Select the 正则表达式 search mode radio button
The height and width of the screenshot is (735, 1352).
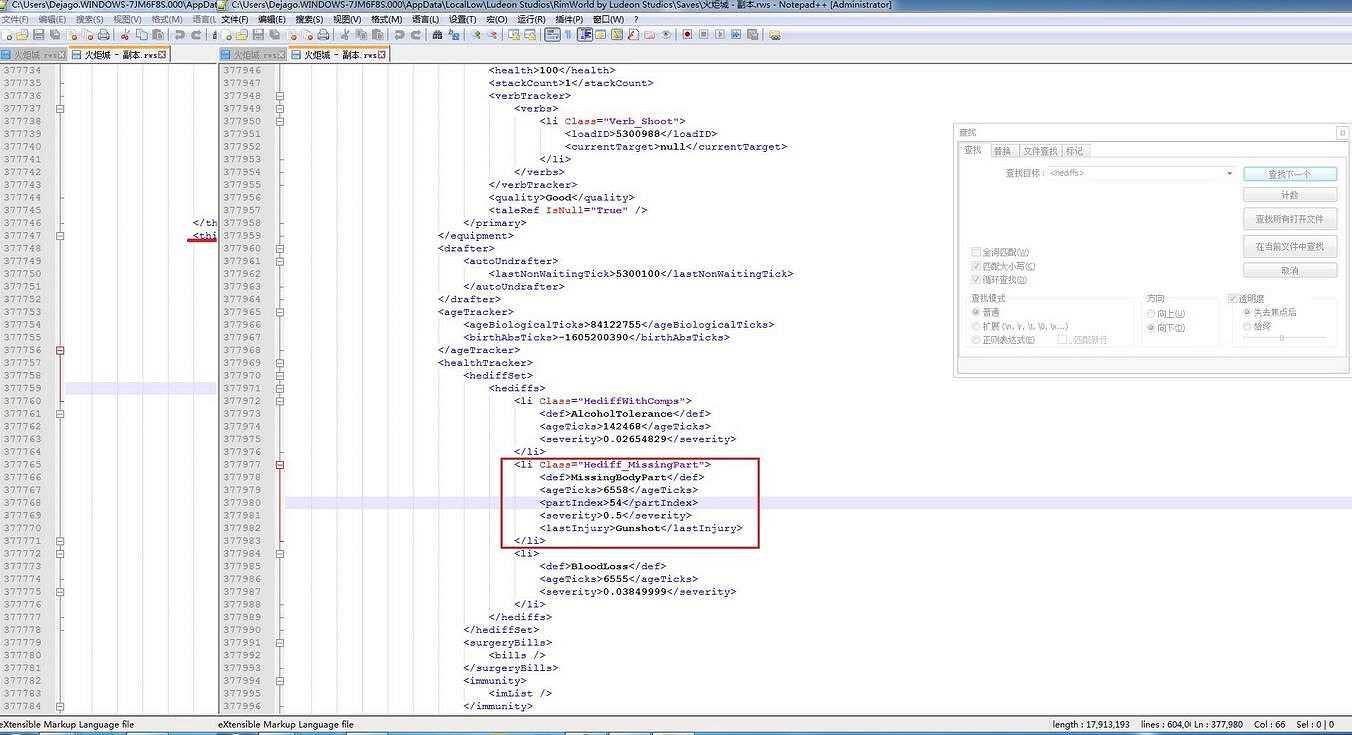(976, 340)
